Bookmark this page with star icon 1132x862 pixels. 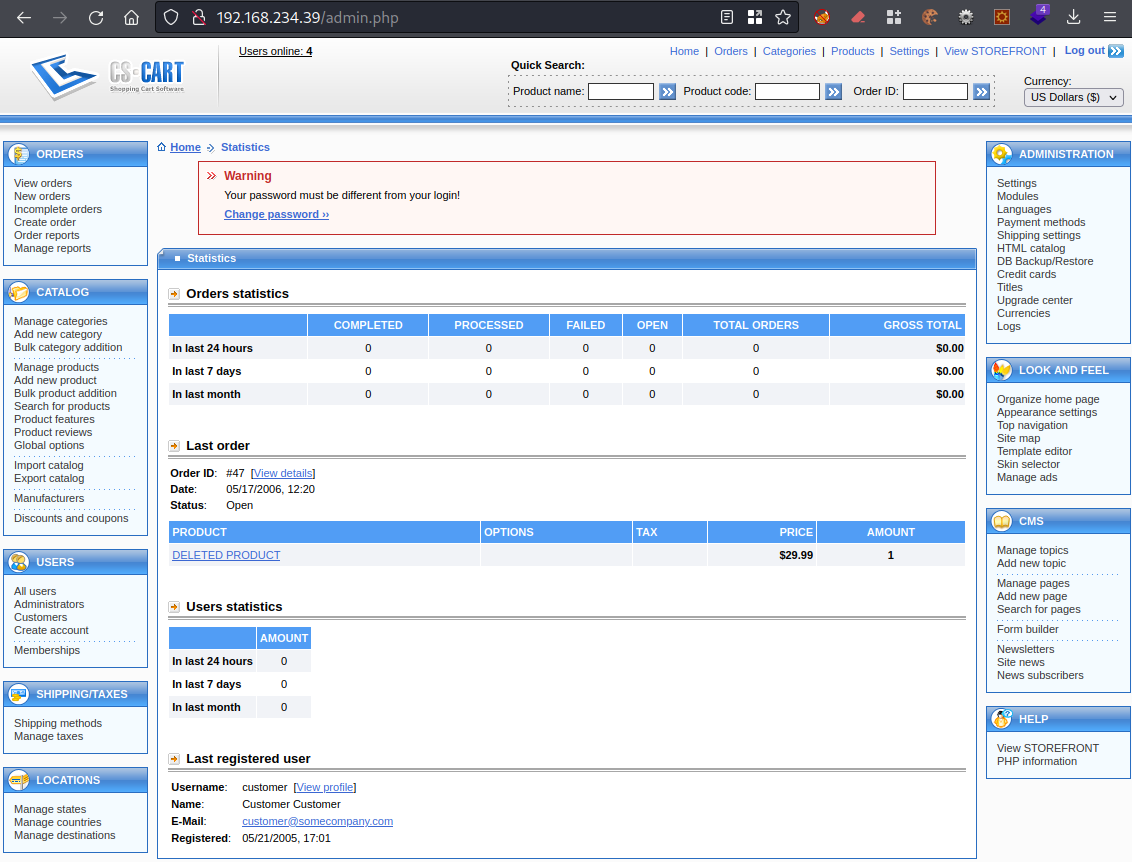[783, 17]
